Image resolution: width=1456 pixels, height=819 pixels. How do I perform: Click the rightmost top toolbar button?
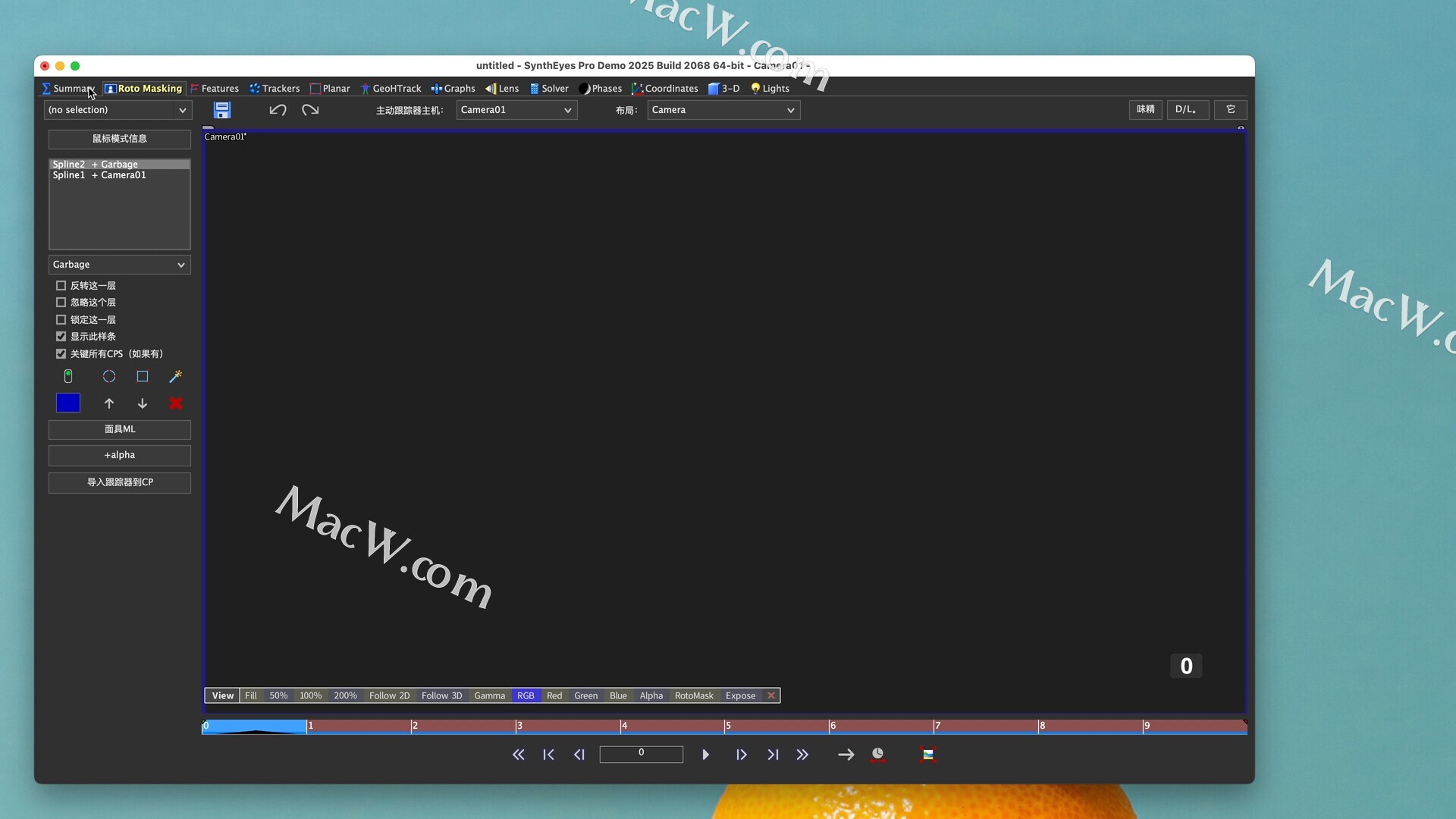click(x=1231, y=110)
